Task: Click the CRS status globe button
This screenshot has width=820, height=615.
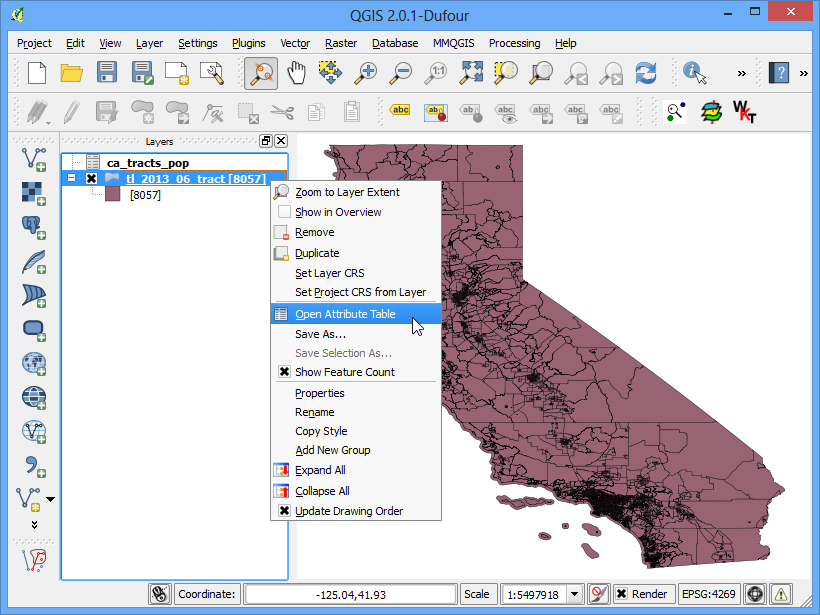Action: [x=755, y=594]
